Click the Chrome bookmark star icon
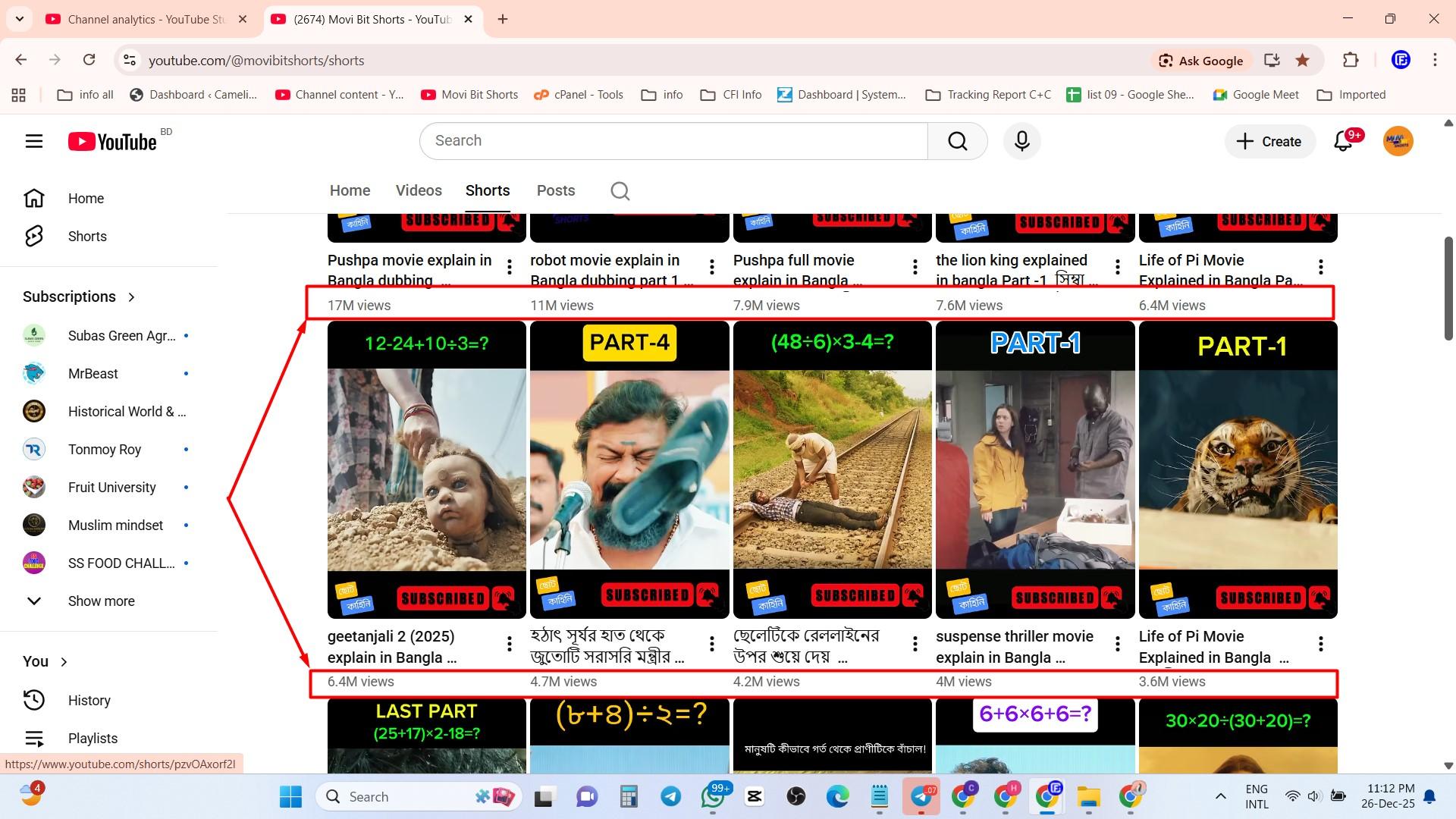This screenshot has width=1456, height=819. click(x=1302, y=61)
